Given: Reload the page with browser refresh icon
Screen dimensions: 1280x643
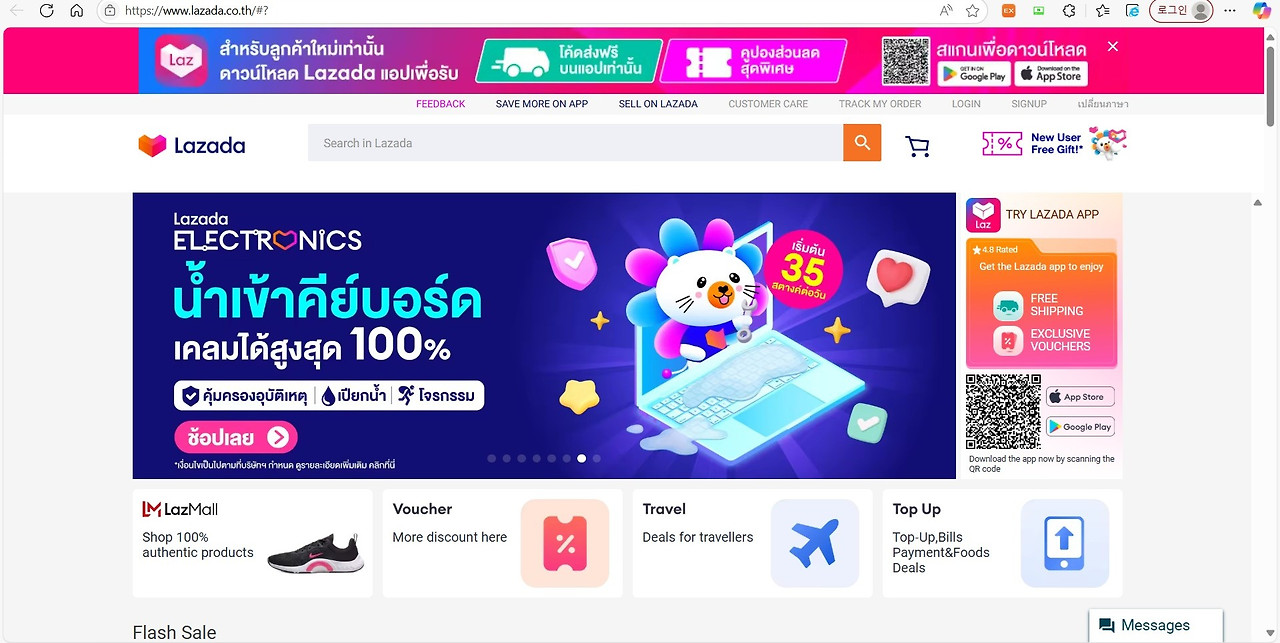Looking at the screenshot, I should (x=46, y=11).
